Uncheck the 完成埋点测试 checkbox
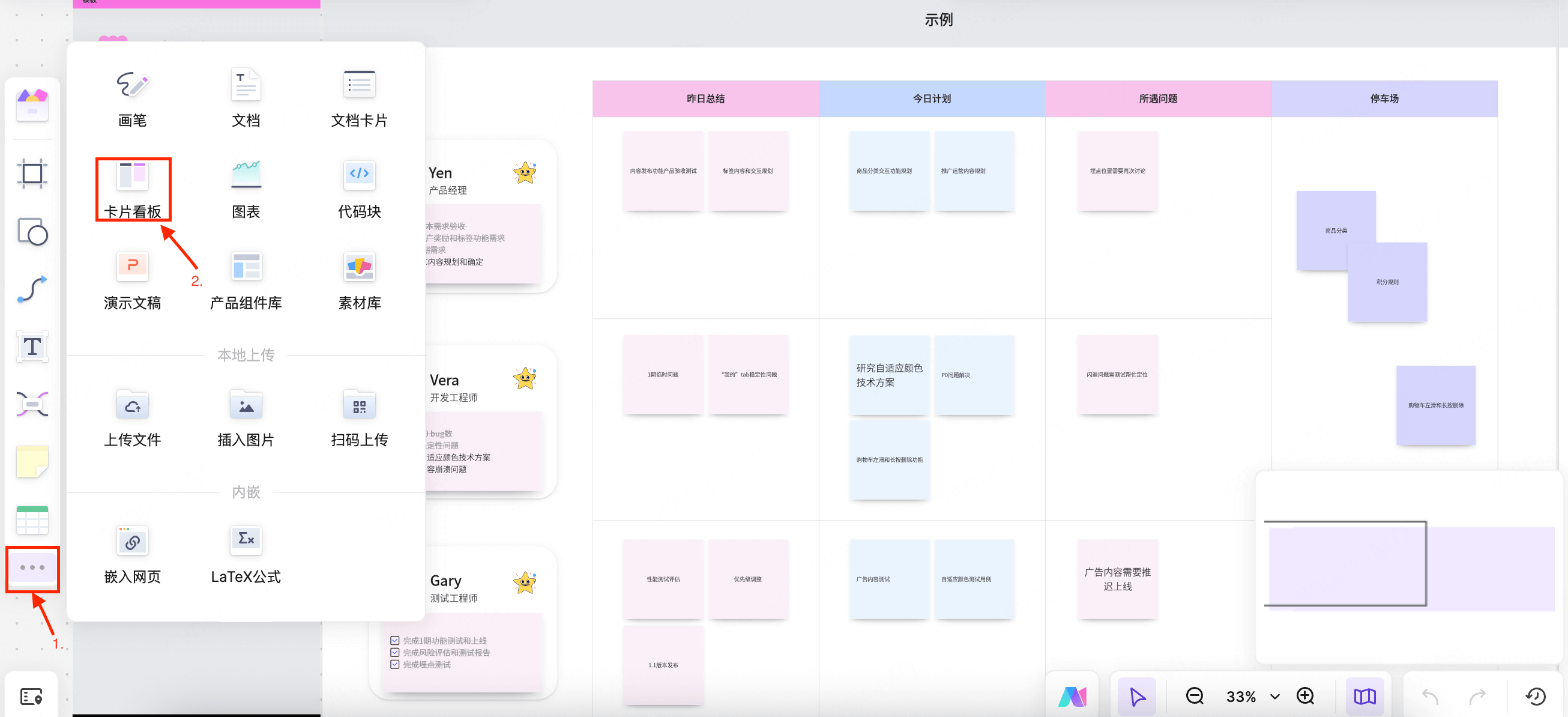This screenshot has width=1568, height=717. click(394, 665)
